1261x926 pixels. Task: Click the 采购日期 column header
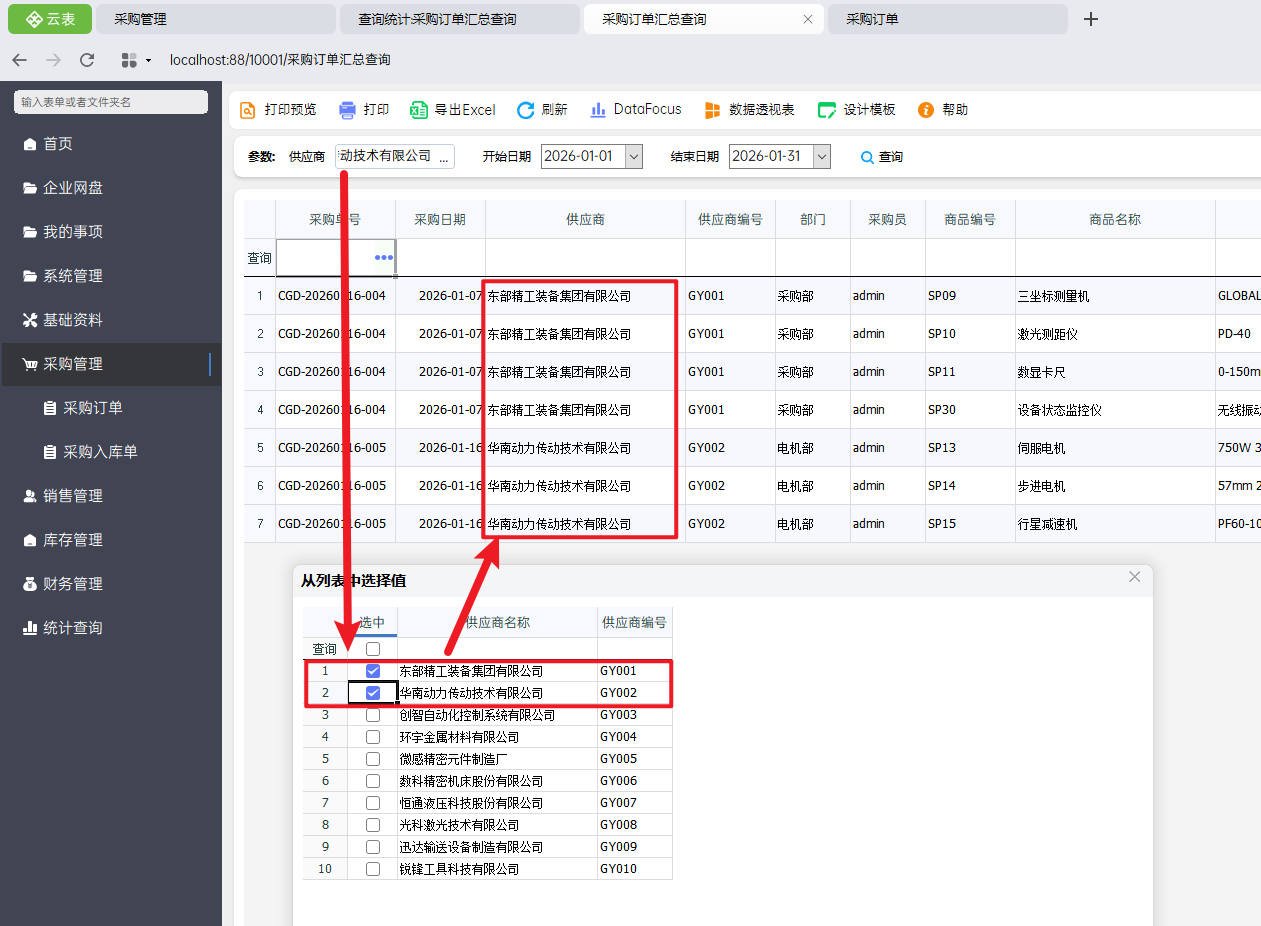(x=440, y=220)
